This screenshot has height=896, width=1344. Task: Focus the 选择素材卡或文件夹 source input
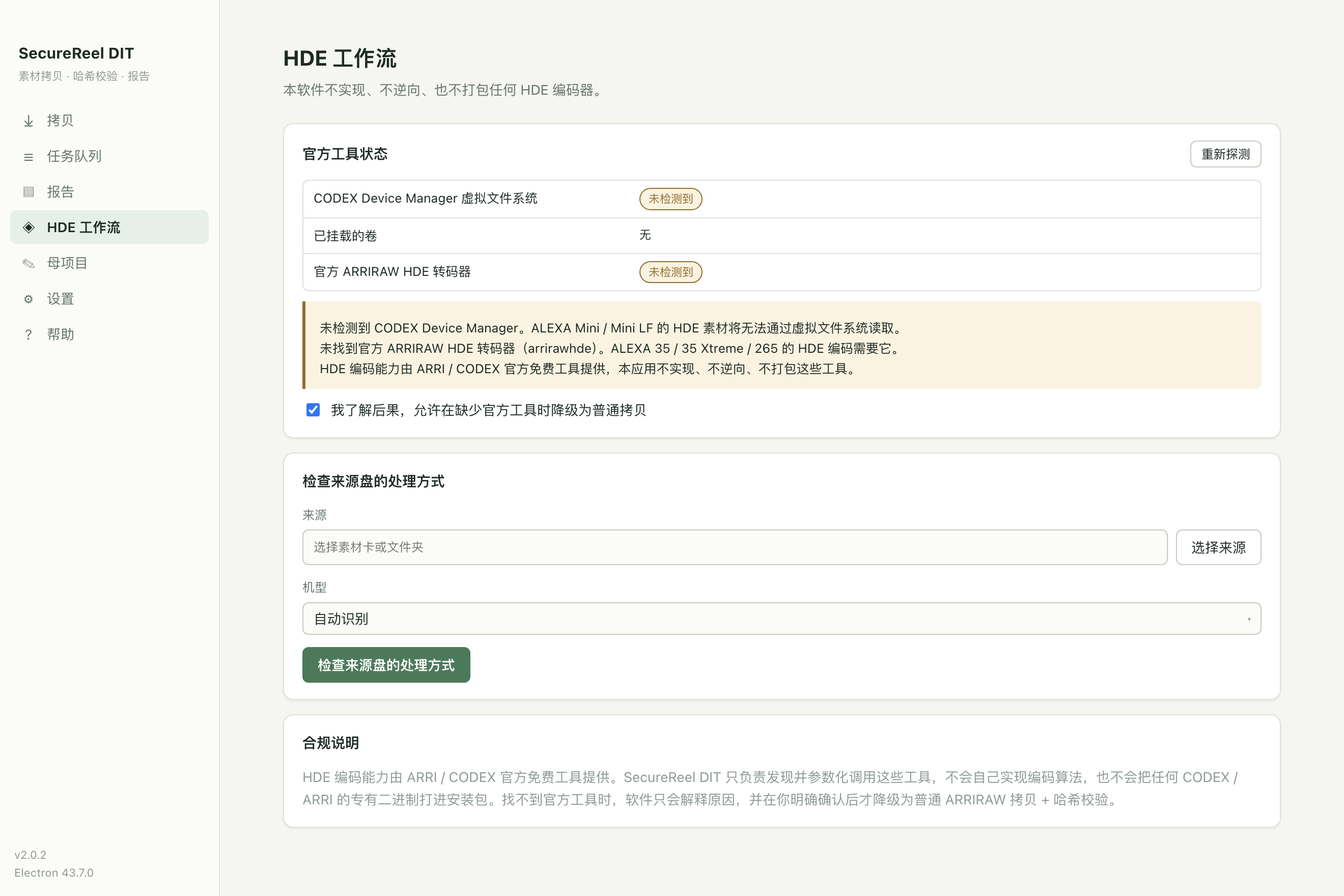[735, 547]
